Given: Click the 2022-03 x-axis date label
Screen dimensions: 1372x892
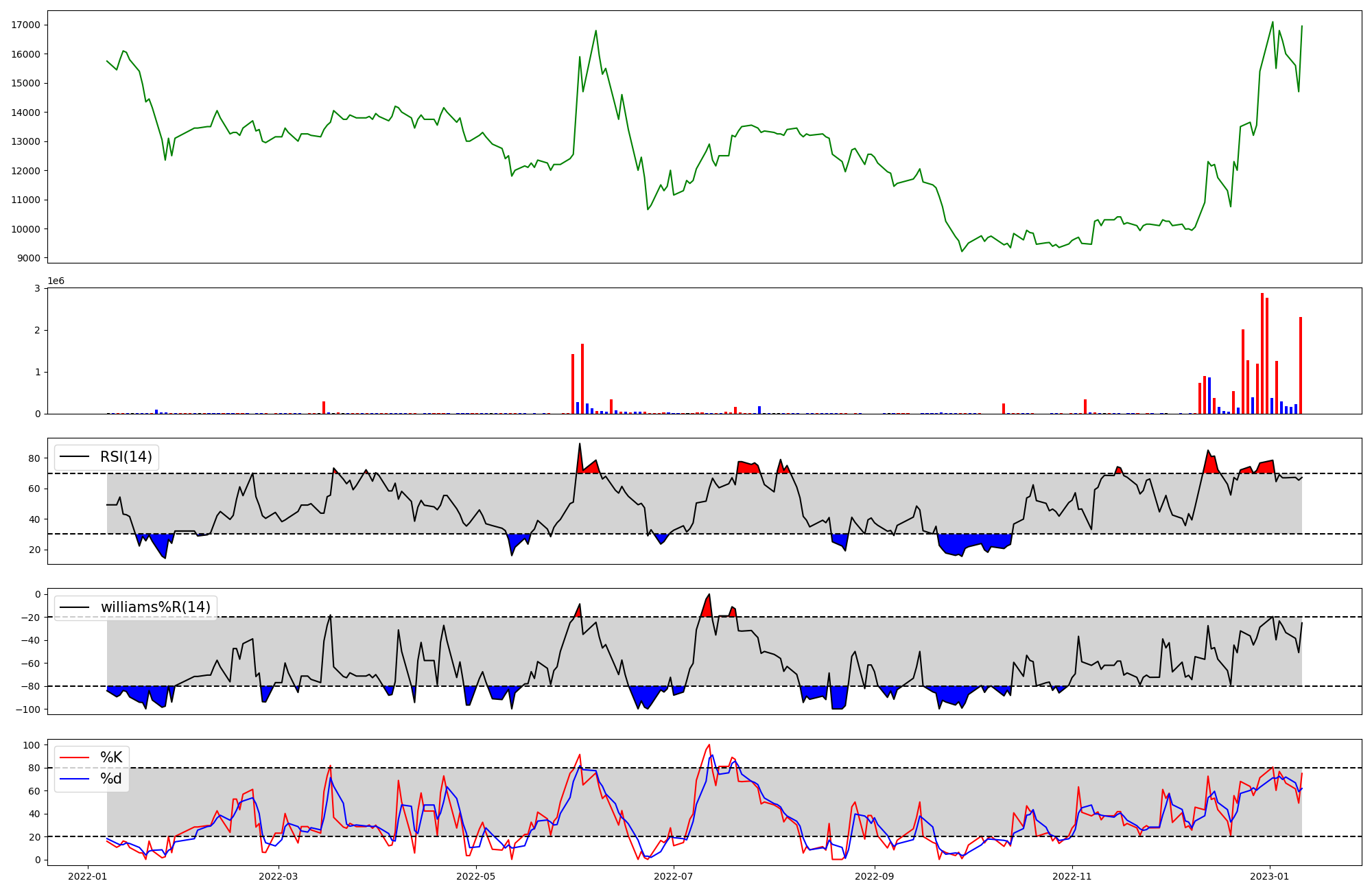Looking at the screenshot, I should [x=279, y=876].
